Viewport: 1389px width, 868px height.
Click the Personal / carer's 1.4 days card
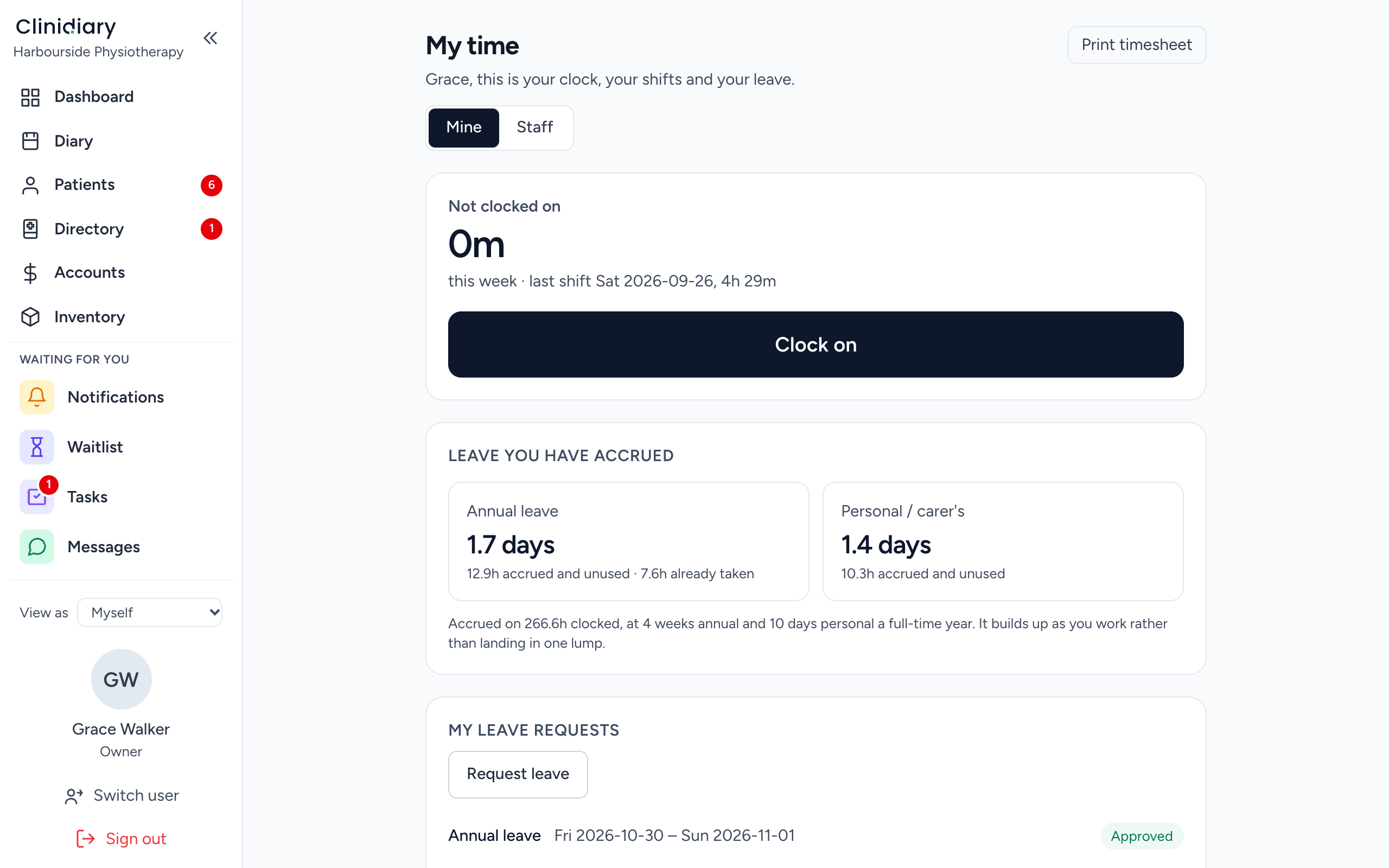[x=1003, y=541]
